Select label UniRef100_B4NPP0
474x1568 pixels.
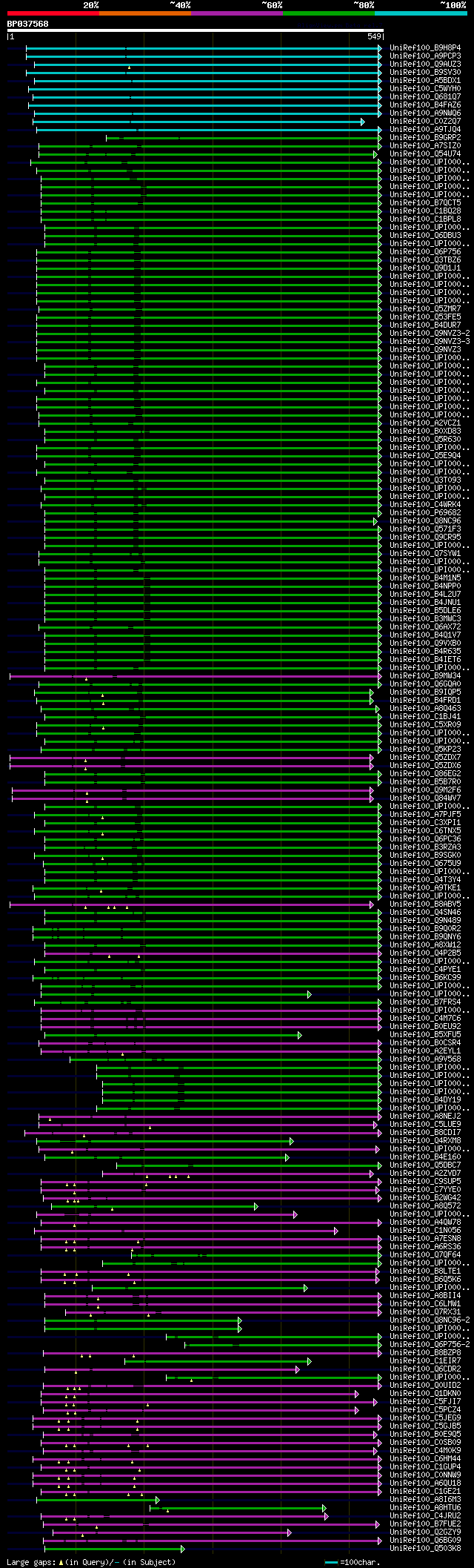[425, 586]
